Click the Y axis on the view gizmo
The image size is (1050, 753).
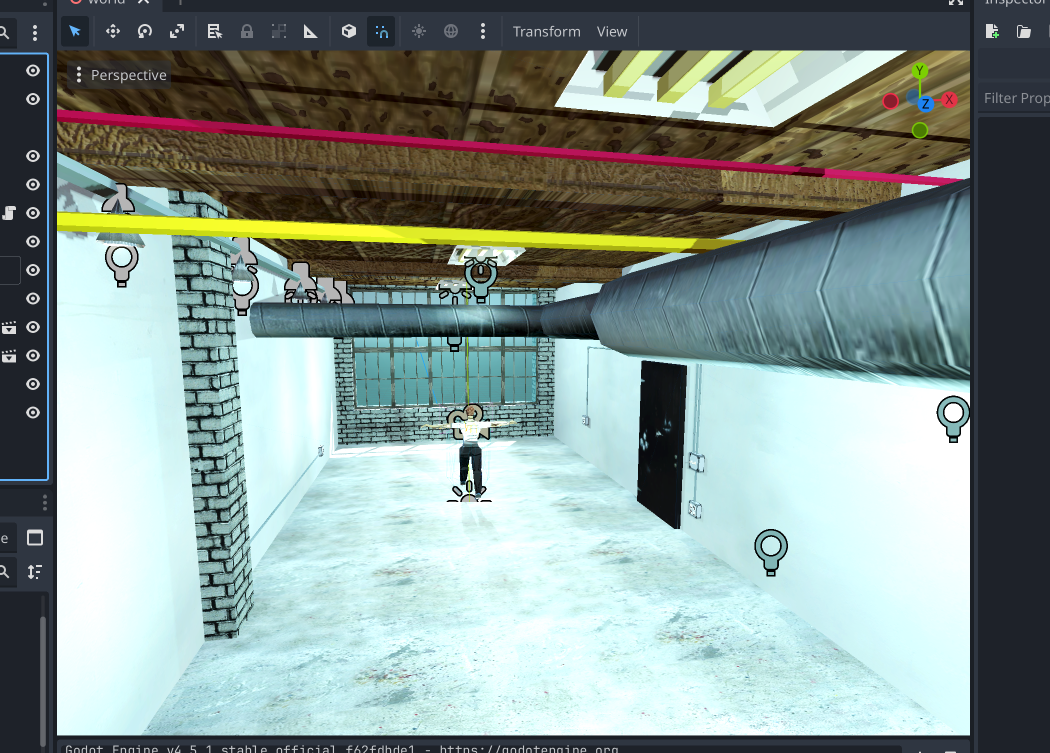click(x=920, y=71)
